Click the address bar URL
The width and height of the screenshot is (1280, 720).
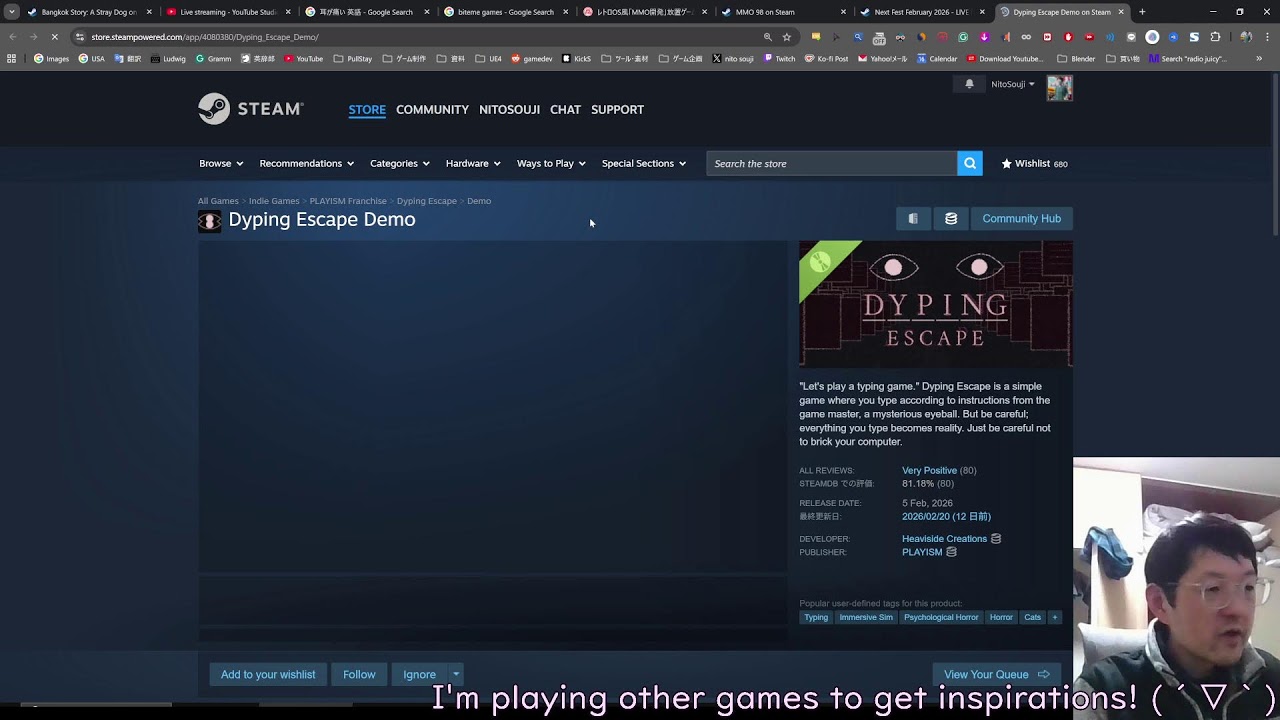click(x=205, y=37)
